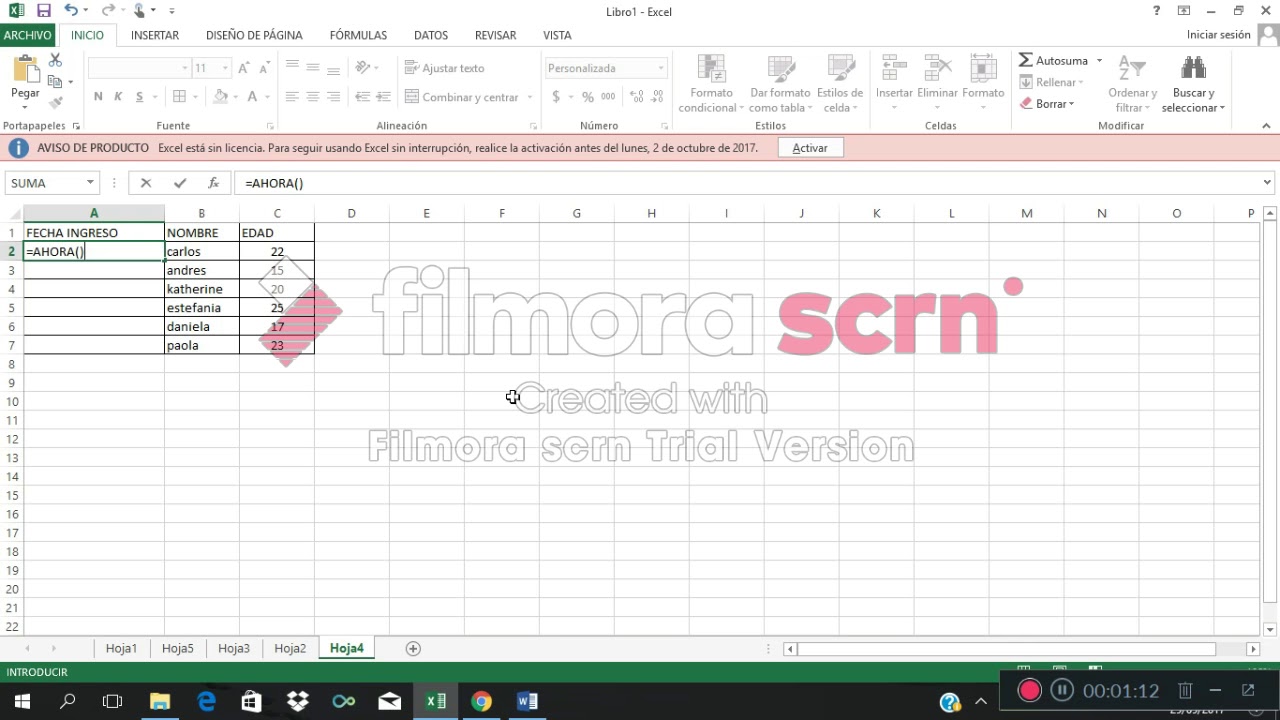Open the Hoja2 sheet tab
Viewport: 1280px width, 720px height.
290,648
